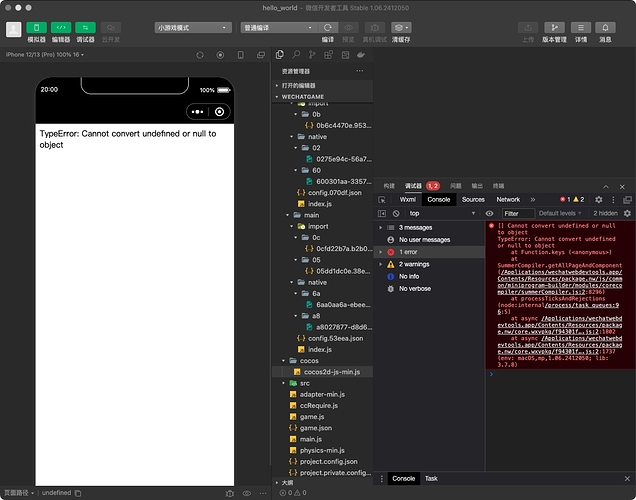
Task: Open devtools settings gear icon
Action: pyautogui.click(x=599, y=200)
